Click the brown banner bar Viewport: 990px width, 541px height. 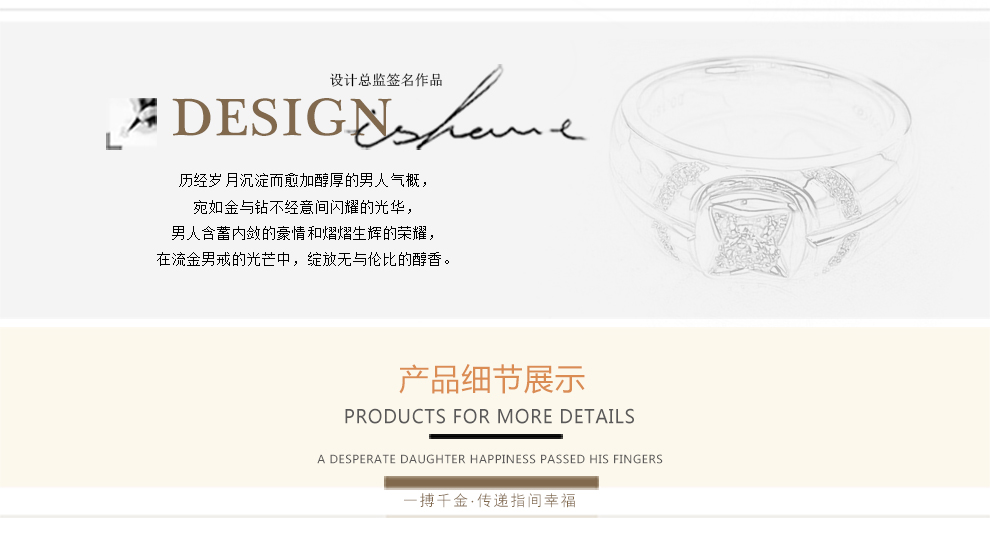click(x=491, y=483)
